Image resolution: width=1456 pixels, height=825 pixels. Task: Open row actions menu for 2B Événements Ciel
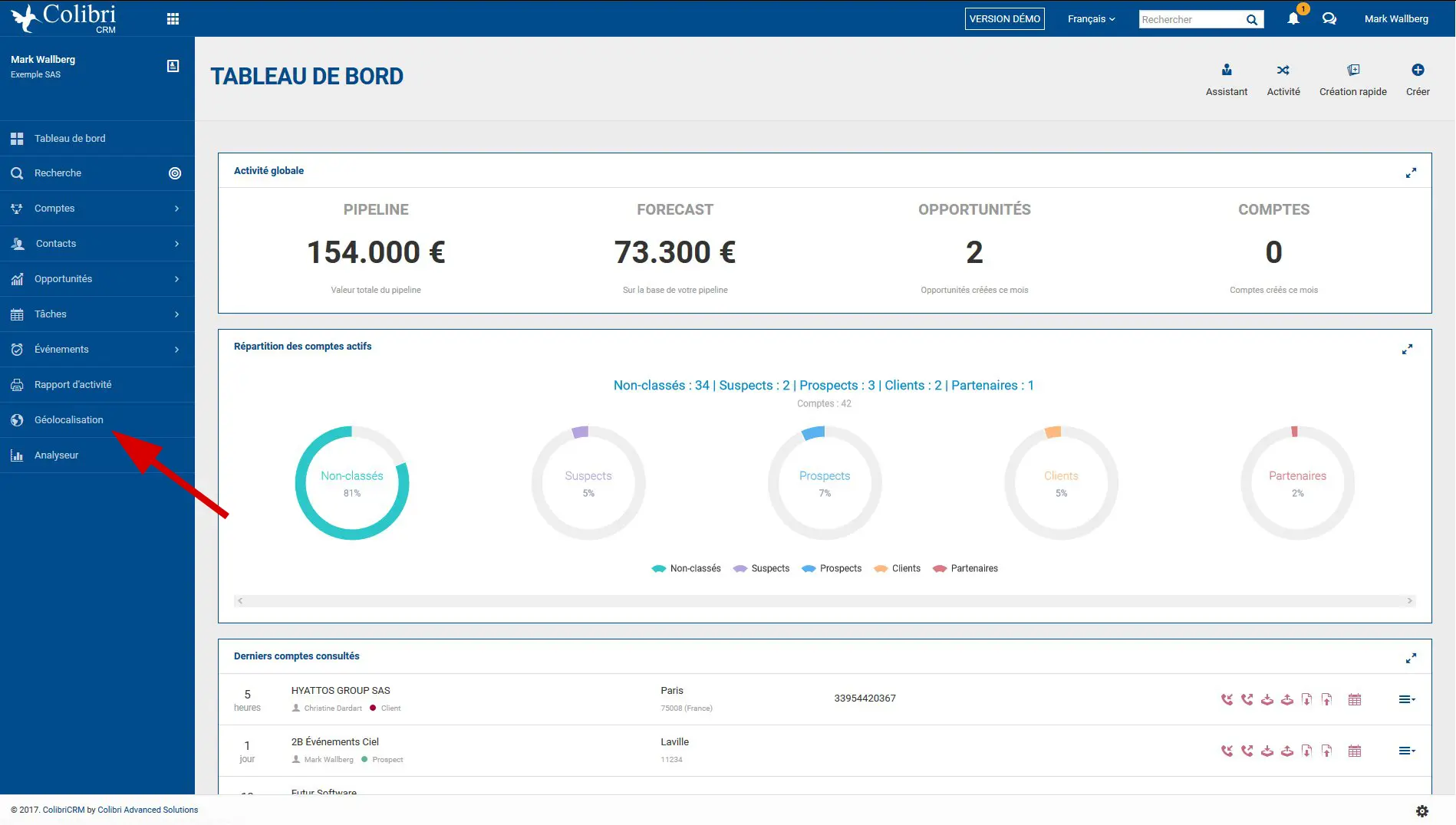point(1407,751)
